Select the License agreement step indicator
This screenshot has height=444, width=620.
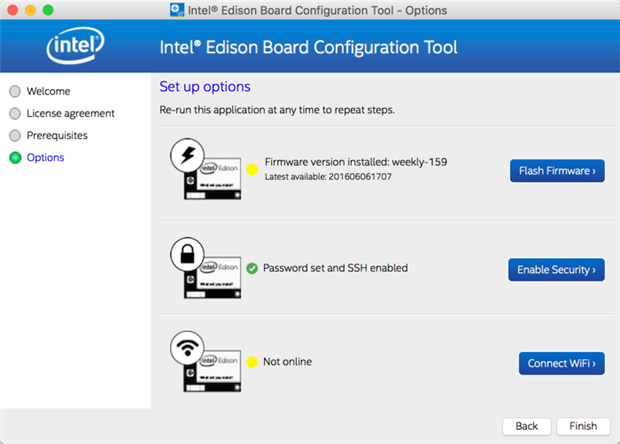pyautogui.click(x=15, y=113)
